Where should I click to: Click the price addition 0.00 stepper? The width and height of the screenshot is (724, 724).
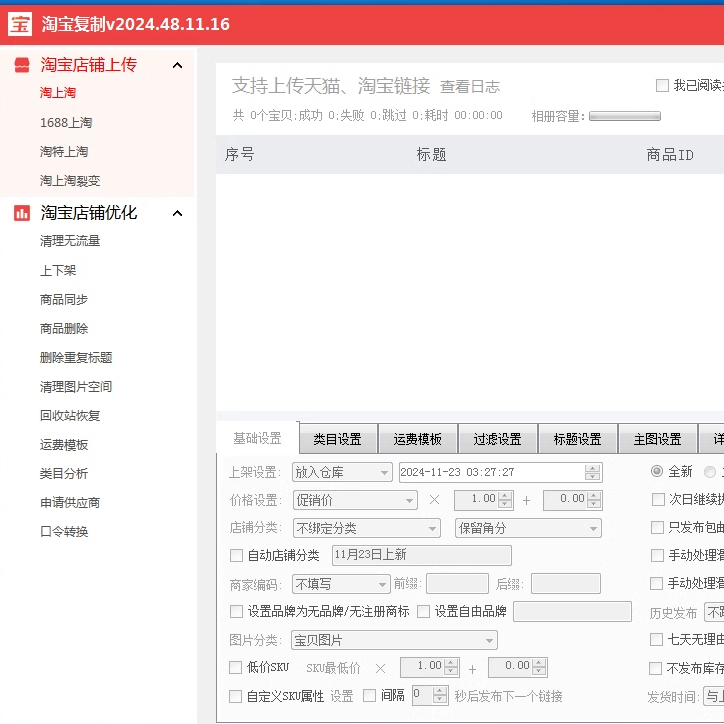[x=573, y=500]
